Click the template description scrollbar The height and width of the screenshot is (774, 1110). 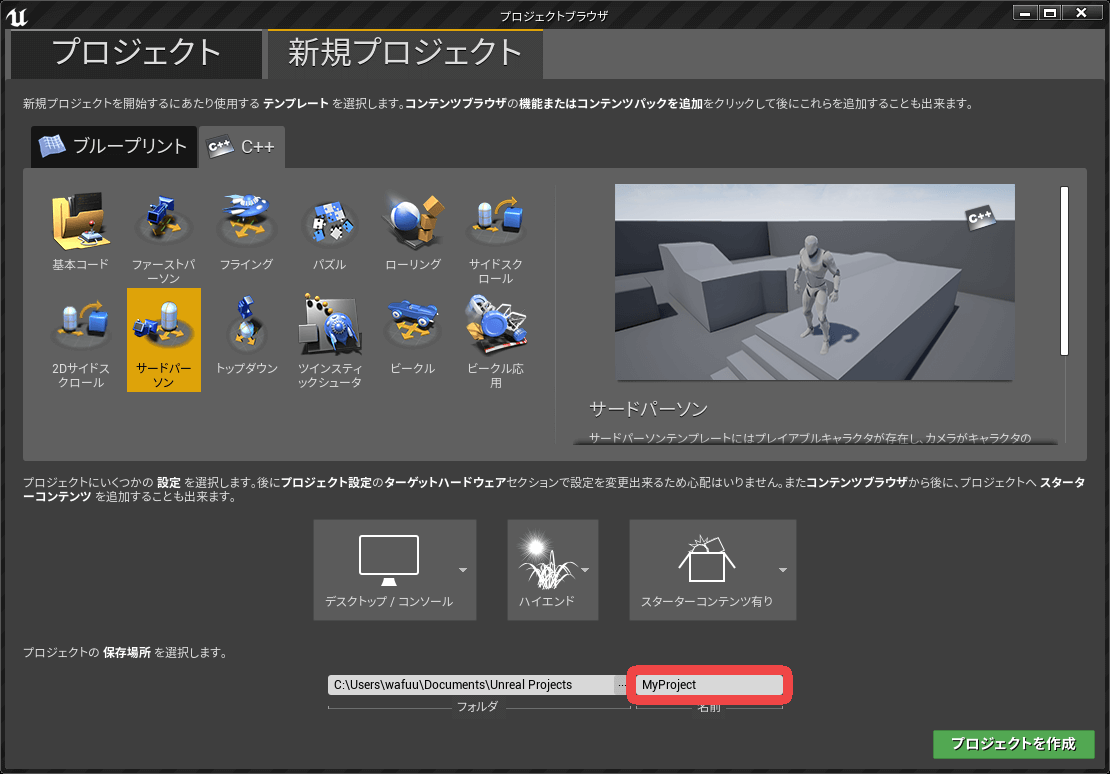tap(1064, 270)
